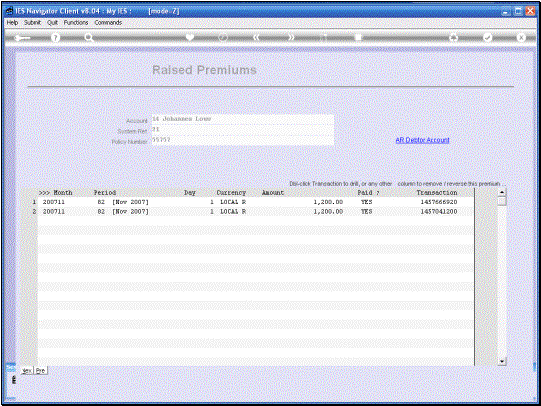Open the Commands menu
The image size is (541, 406).
(x=108, y=22)
